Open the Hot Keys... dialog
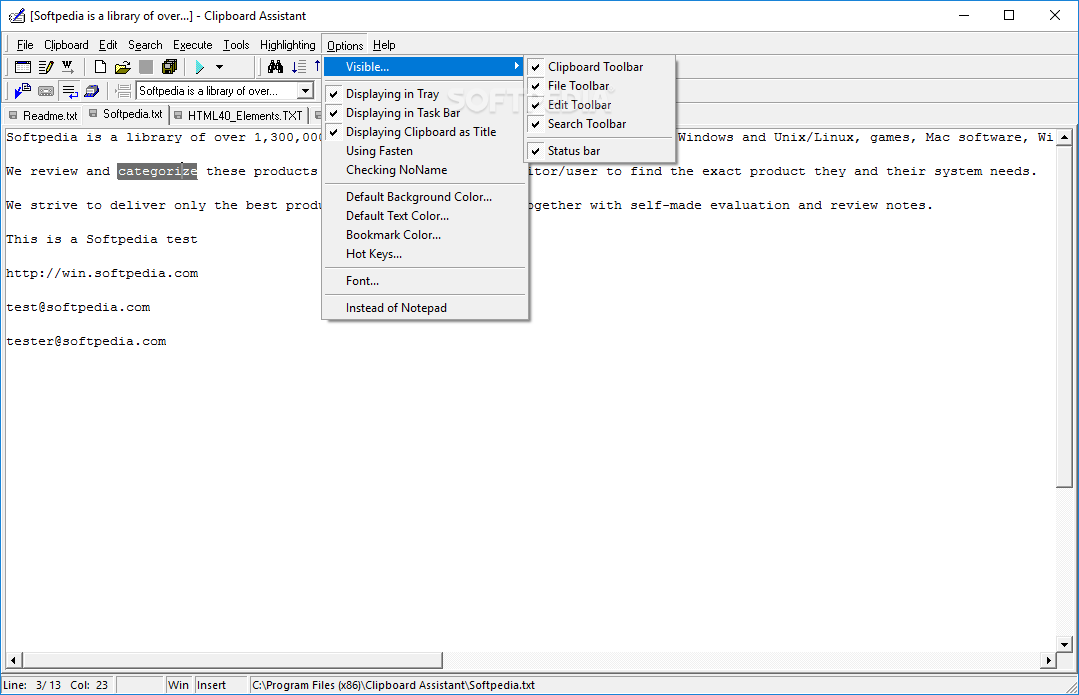 click(x=425, y=254)
